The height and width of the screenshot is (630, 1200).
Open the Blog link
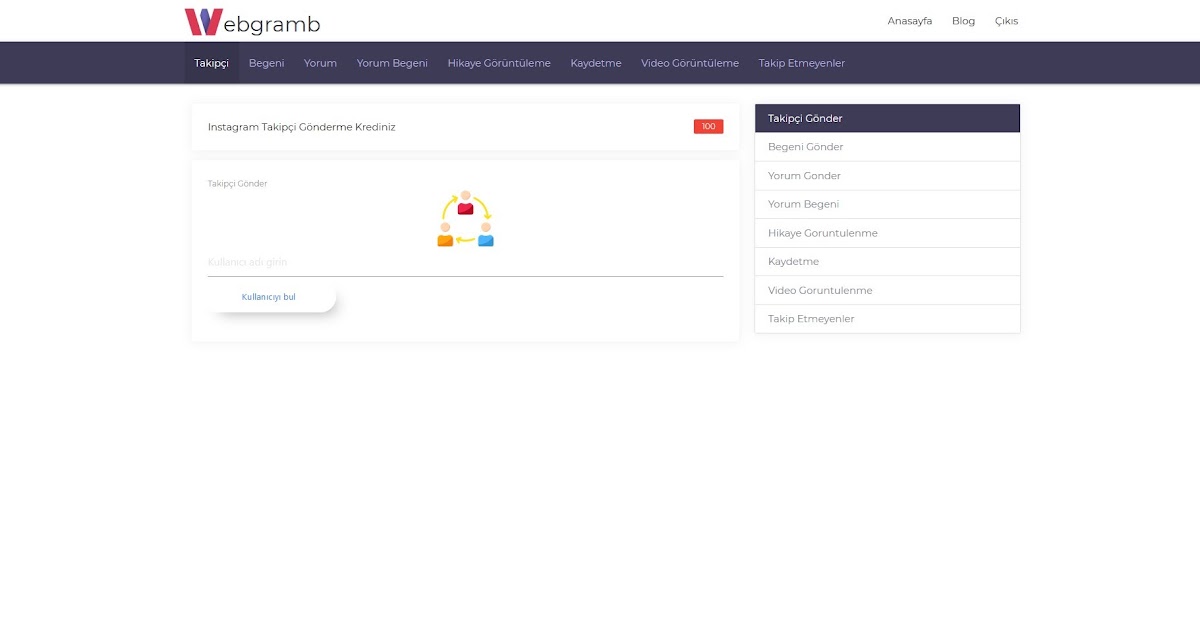click(963, 21)
